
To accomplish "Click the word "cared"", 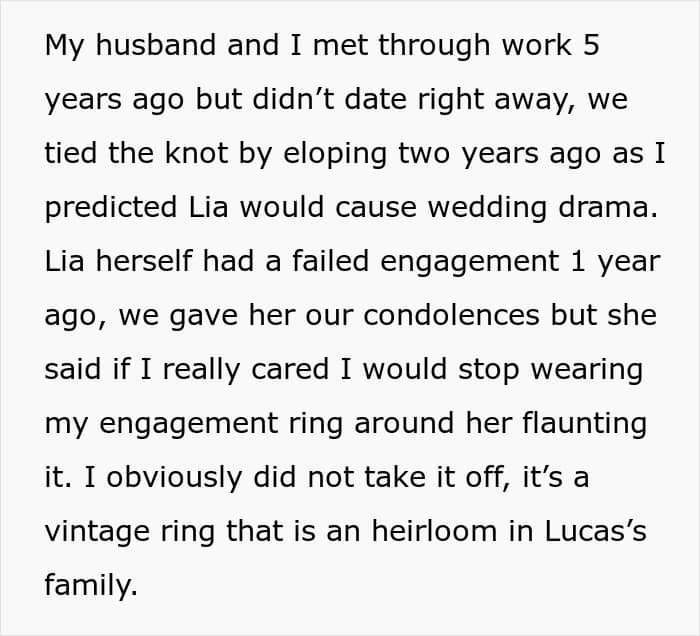I will click(x=290, y=371).
